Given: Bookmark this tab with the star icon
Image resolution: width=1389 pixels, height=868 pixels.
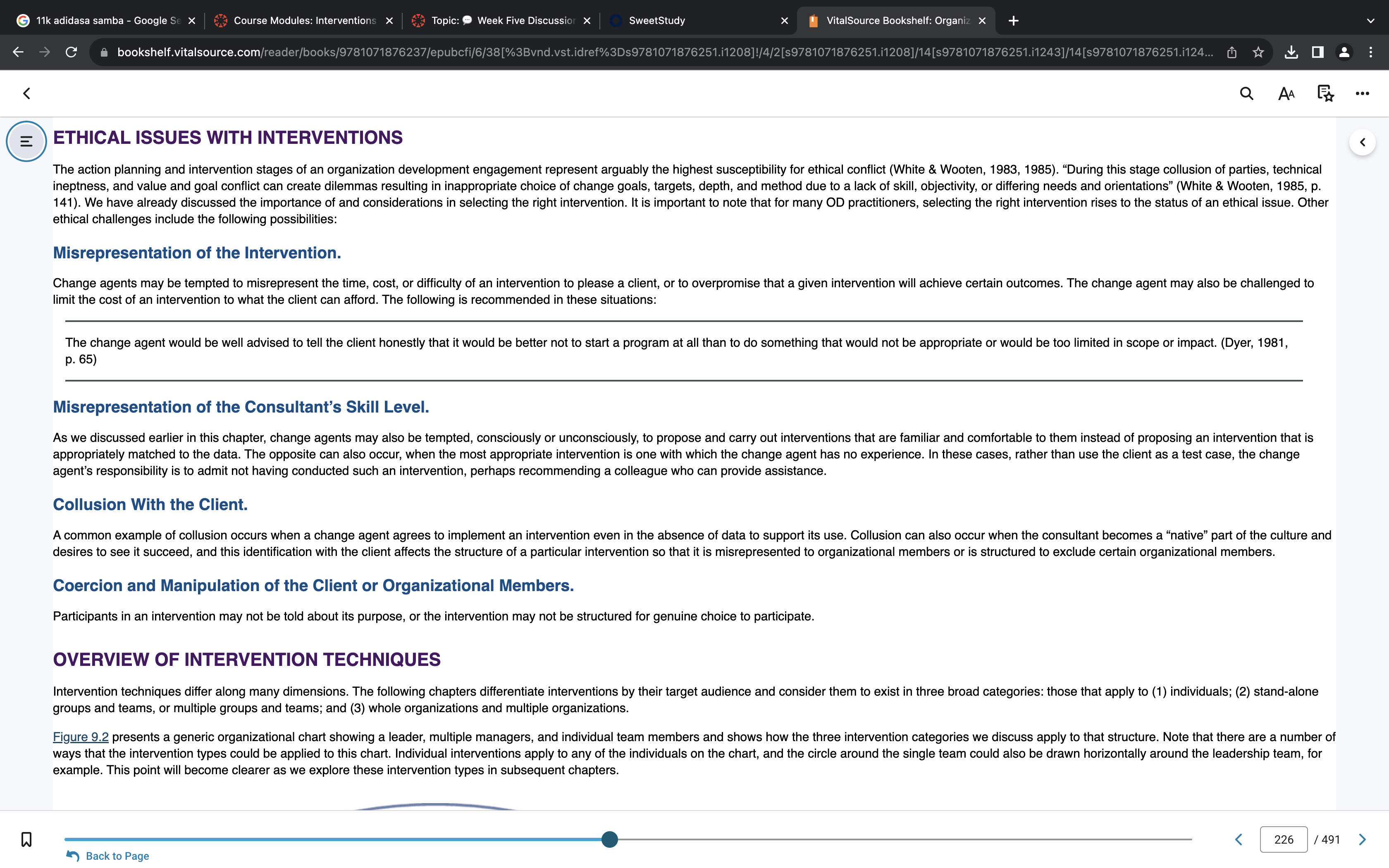Looking at the screenshot, I should [1258, 52].
